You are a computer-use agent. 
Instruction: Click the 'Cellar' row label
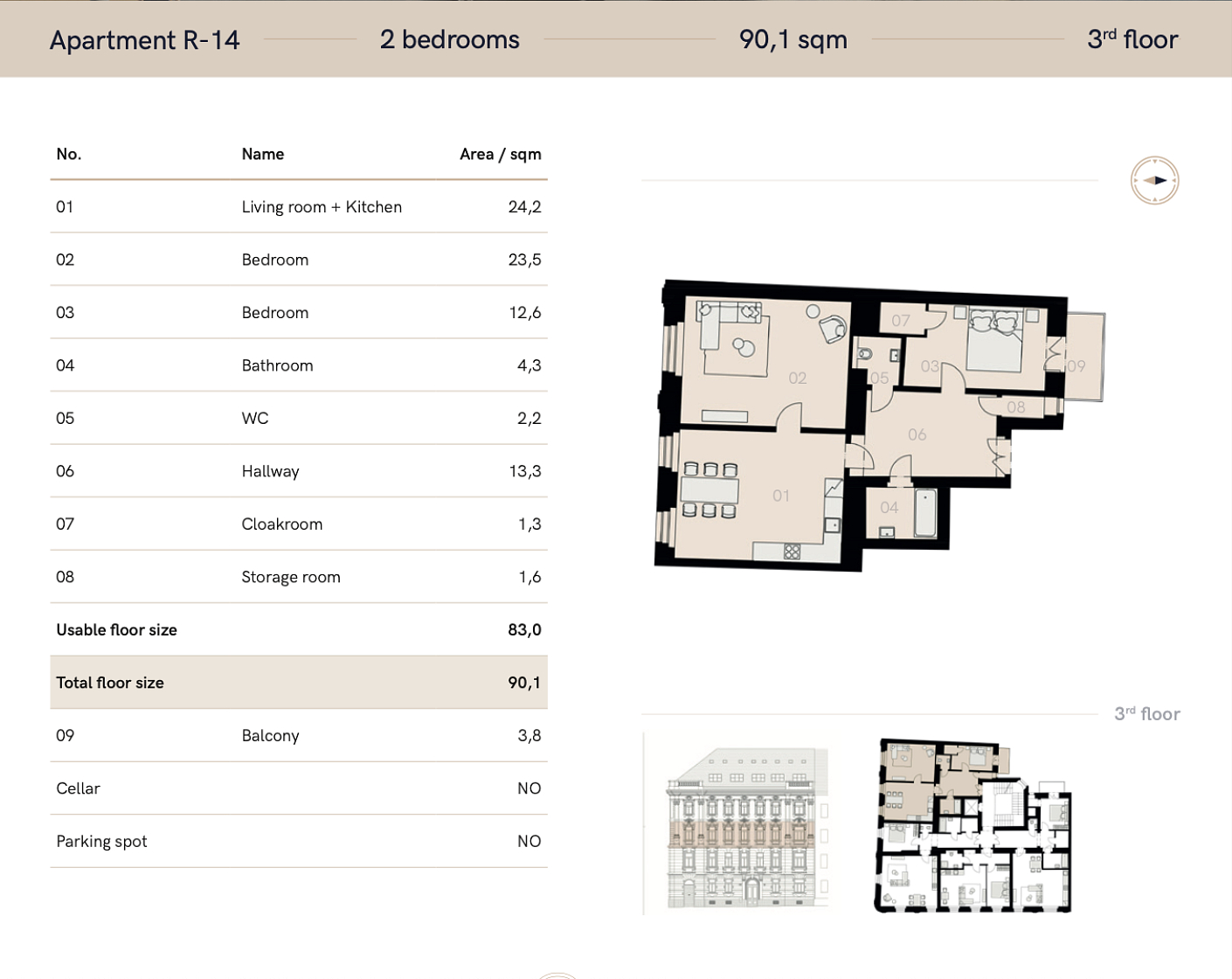(78, 788)
